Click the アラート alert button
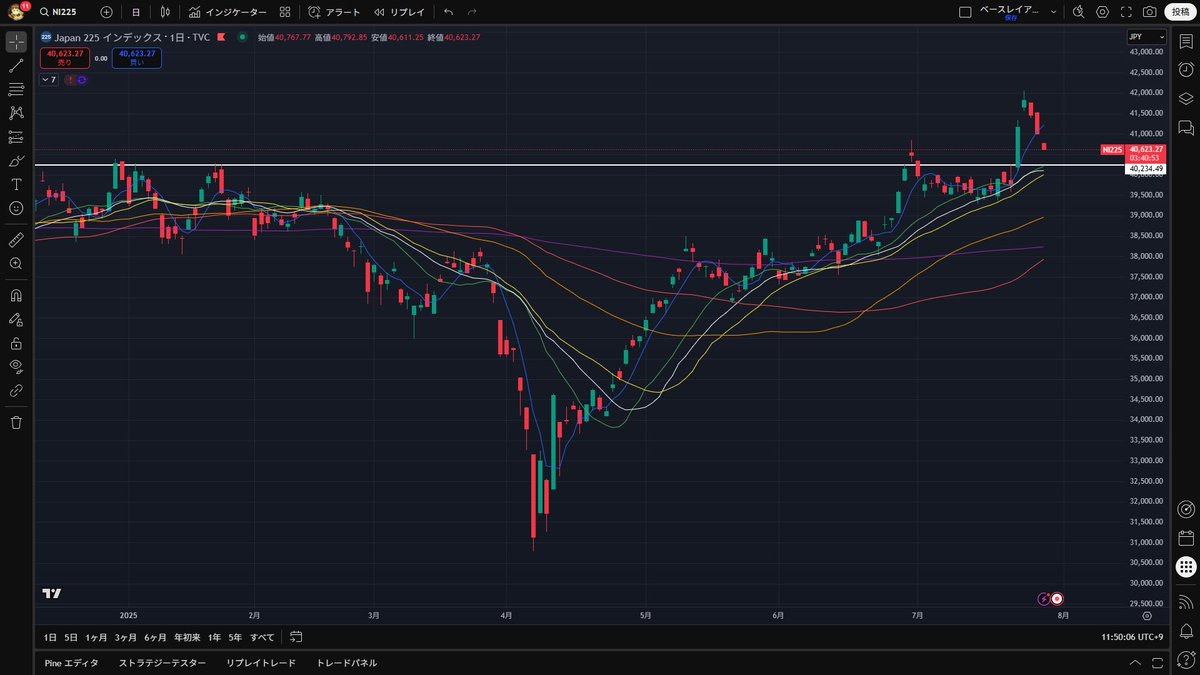1200x675 pixels. [x=334, y=12]
